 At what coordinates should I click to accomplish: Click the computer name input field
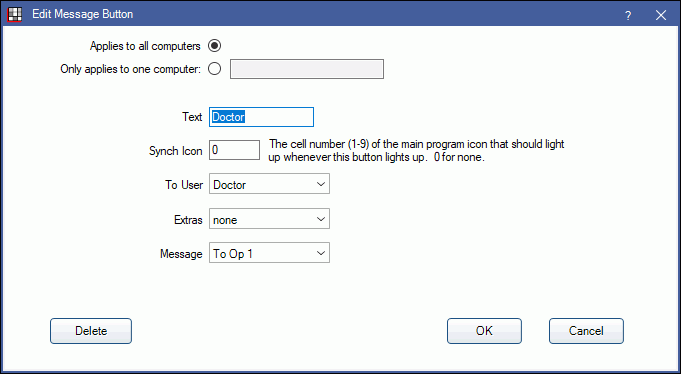pyautogui.click(x=307, y=69)
